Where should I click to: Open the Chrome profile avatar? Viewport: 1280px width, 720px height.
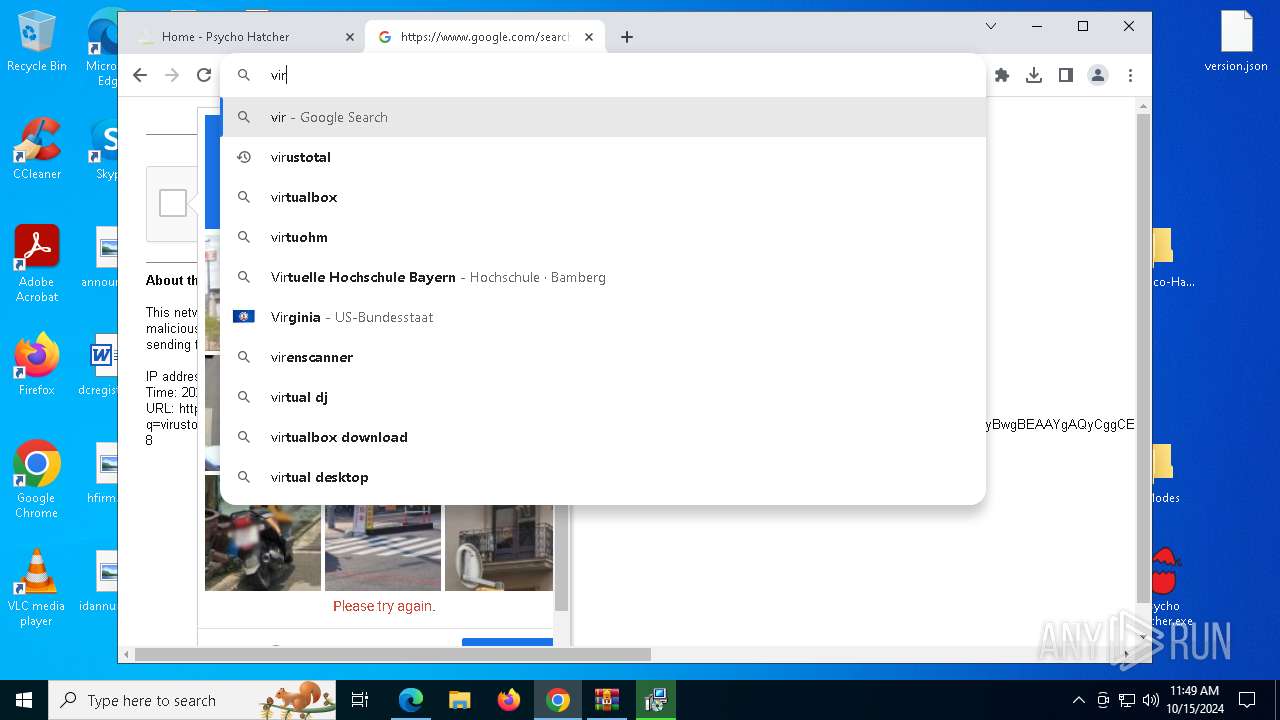(x=1098, y=75)
